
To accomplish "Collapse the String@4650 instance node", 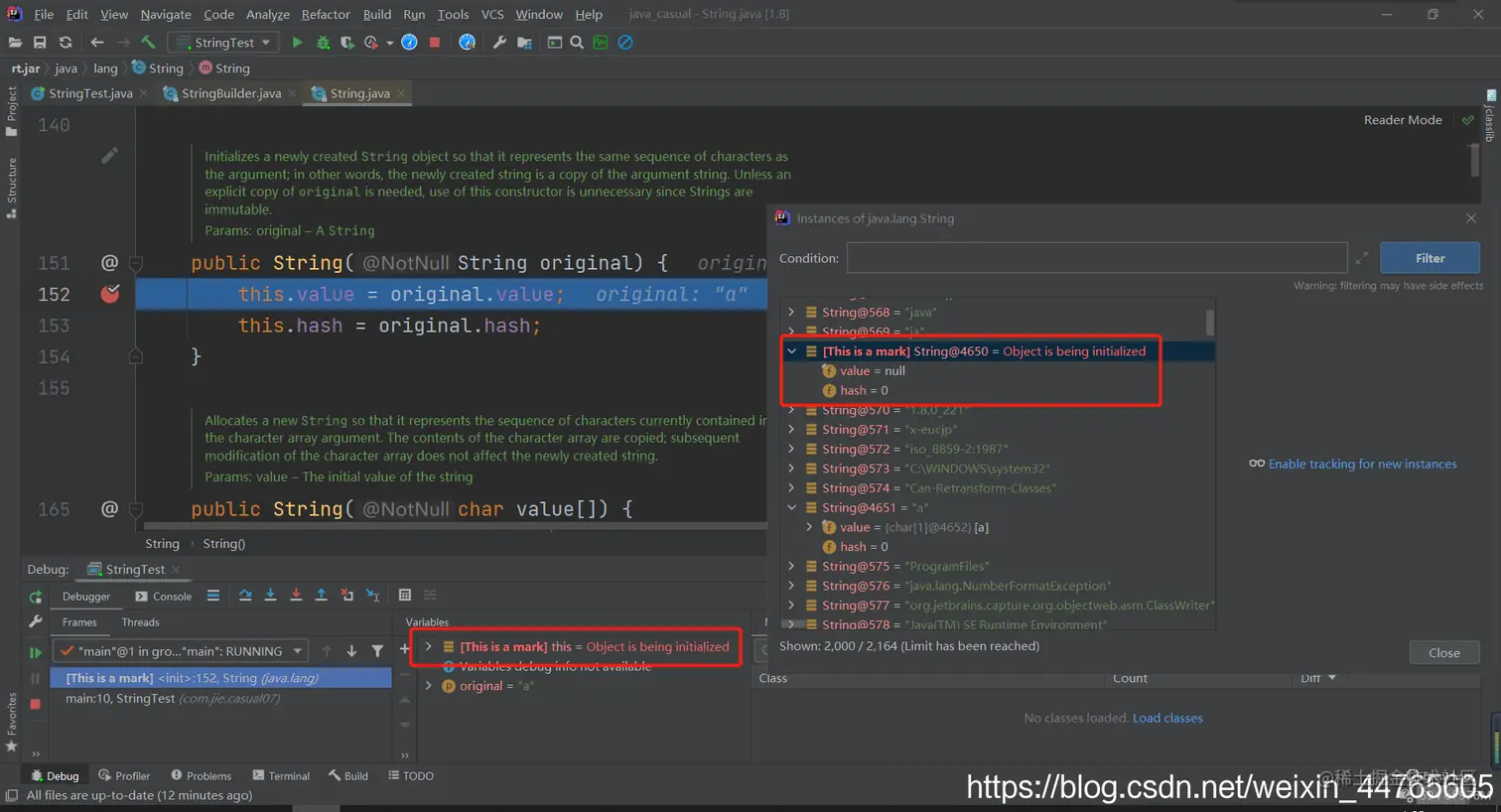I will click(x=791, y=351).
